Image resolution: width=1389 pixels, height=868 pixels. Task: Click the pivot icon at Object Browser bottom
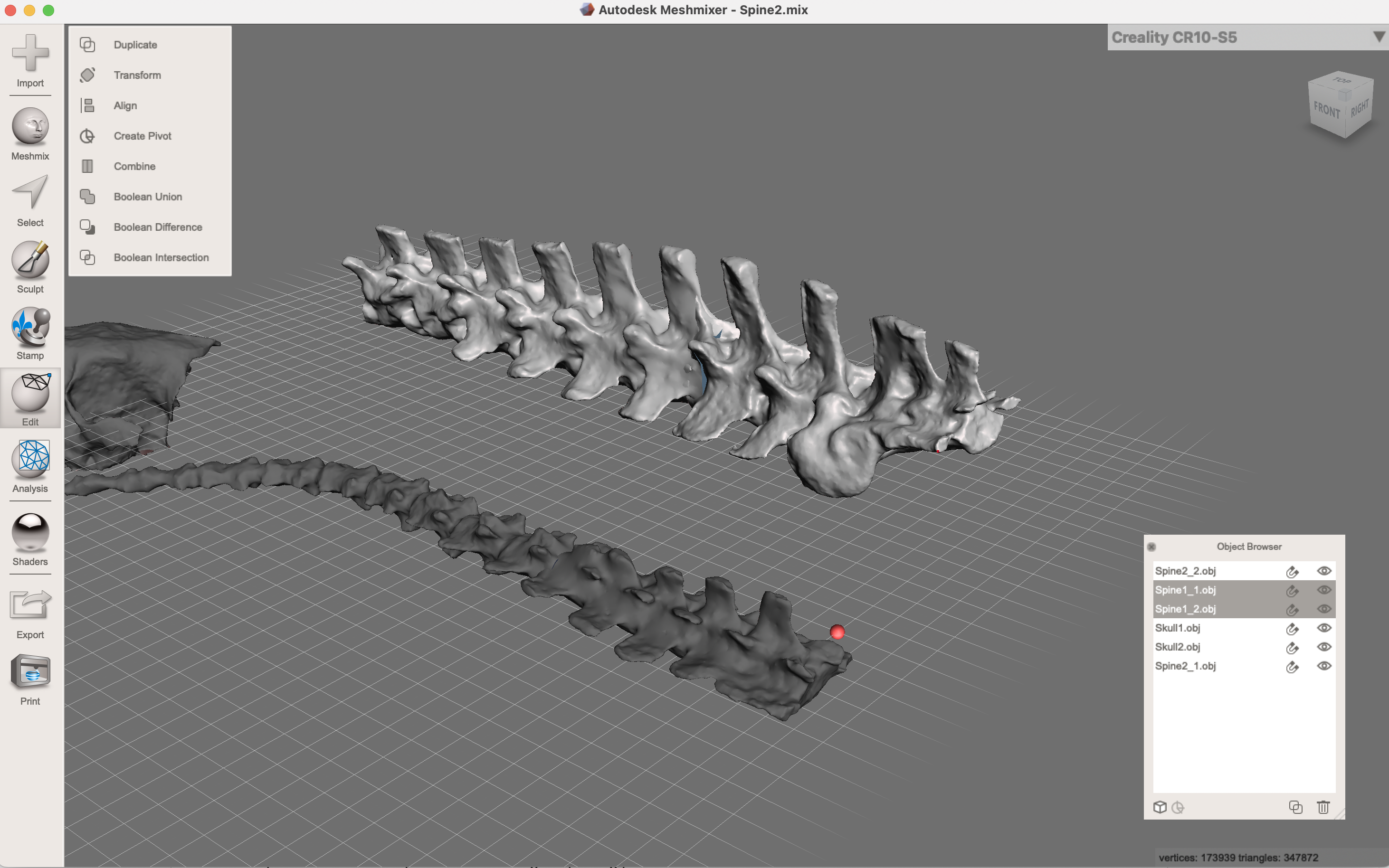pyautogui.click(x=1178, y=807)
